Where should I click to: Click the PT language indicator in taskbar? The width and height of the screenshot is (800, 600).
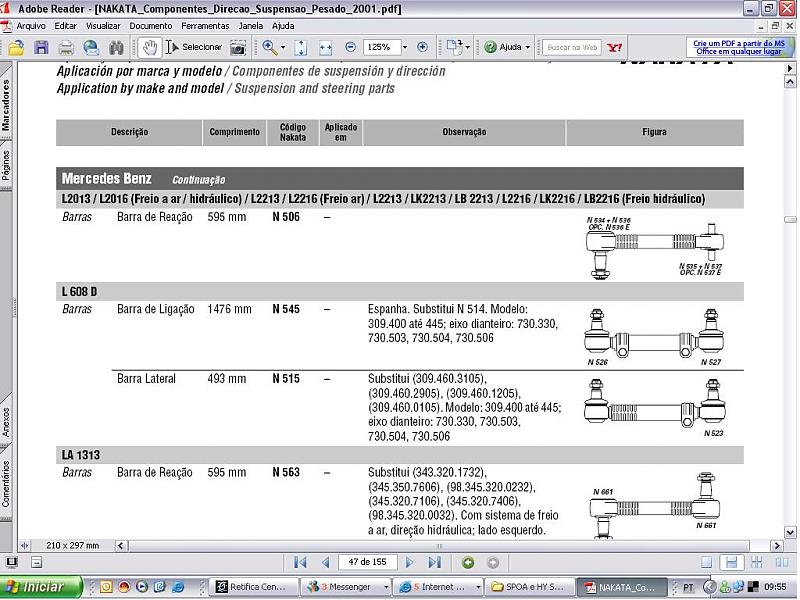click(x=688, y=587)
